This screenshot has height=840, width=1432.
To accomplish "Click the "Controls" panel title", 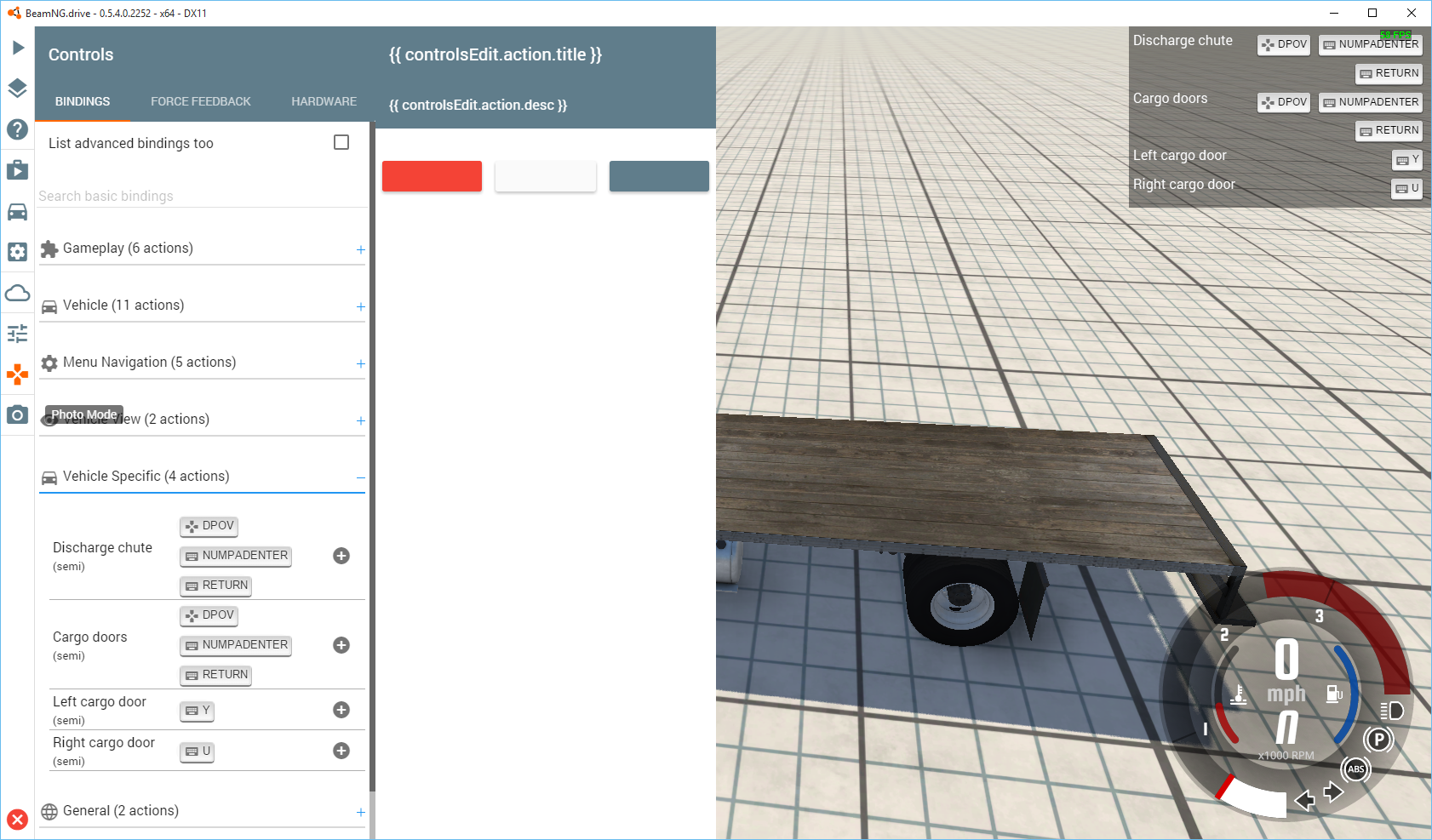I will [81, 54].
